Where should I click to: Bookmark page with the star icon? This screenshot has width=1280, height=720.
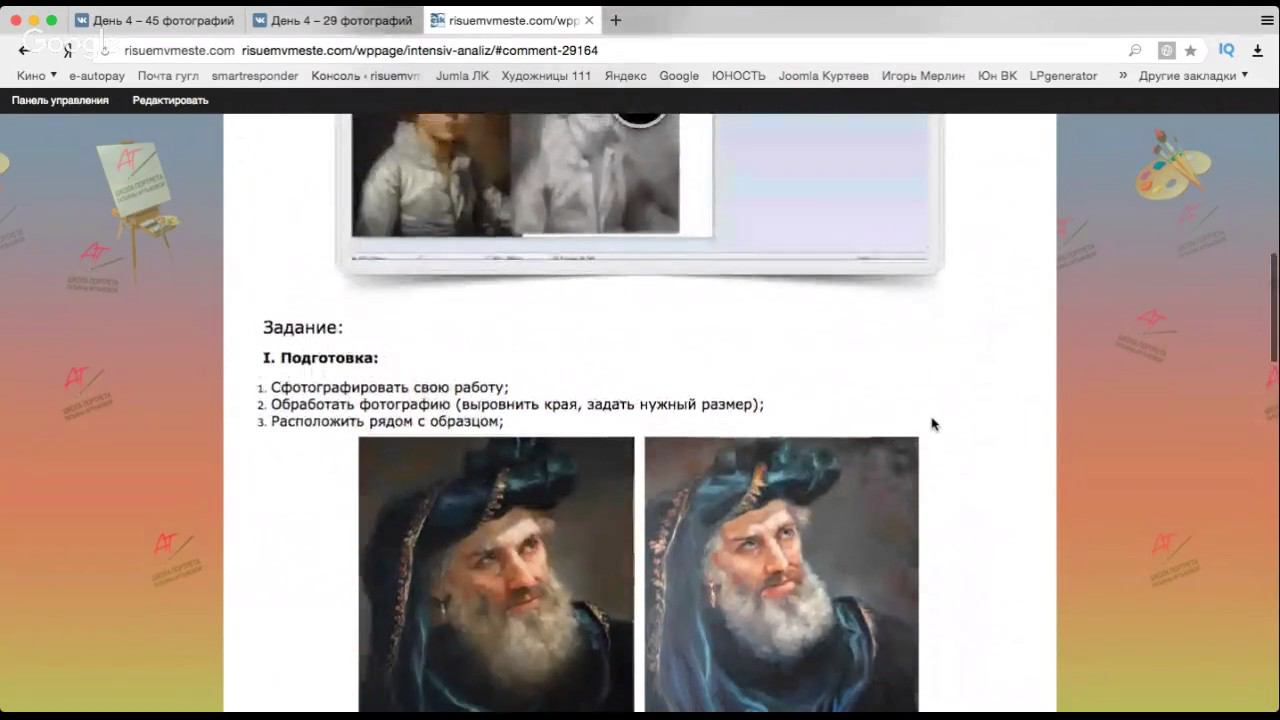pyautogui.click(x=1190, y=50)
